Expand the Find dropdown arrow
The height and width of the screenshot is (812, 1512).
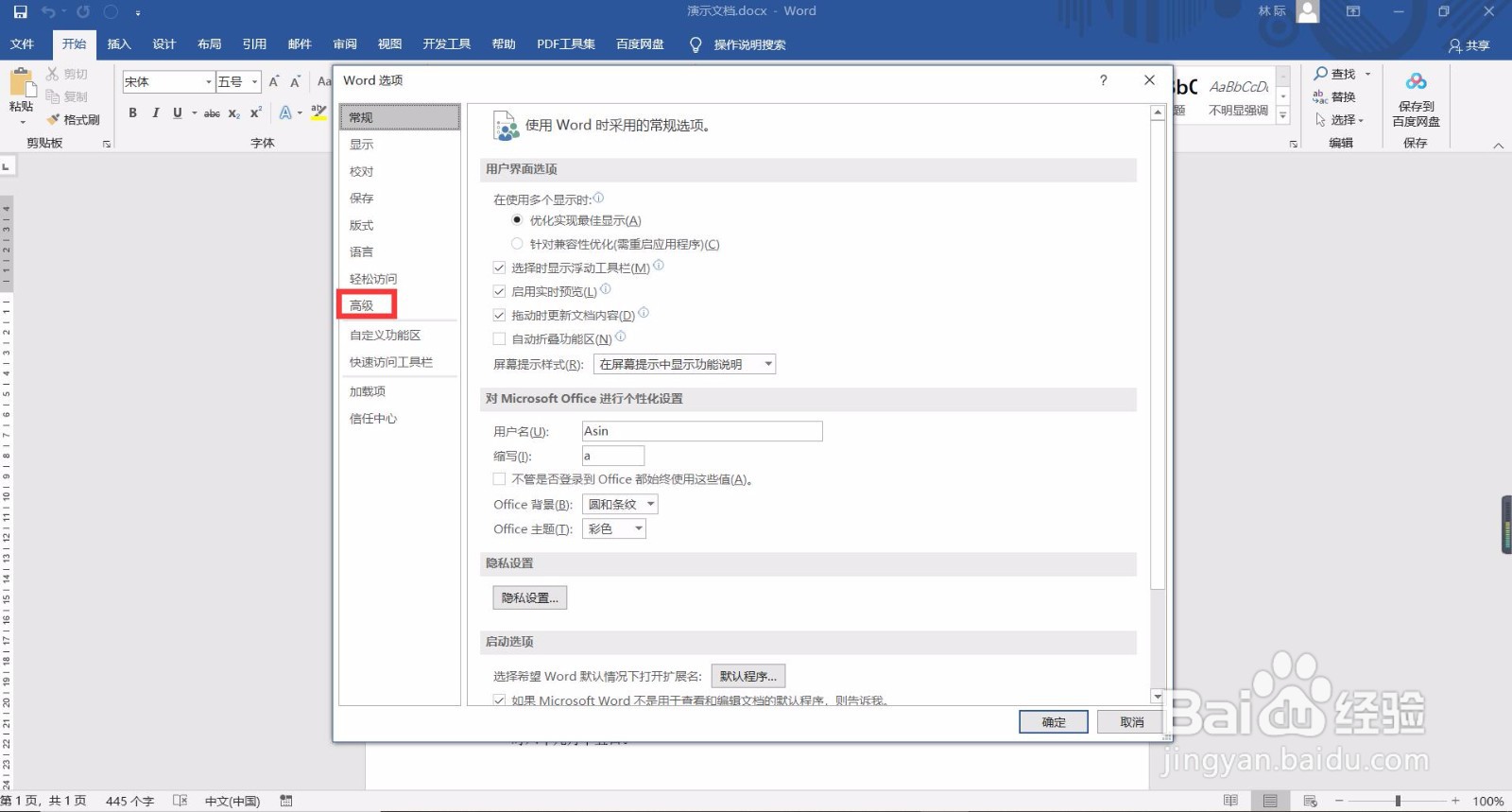pyautogui.click(x=1367, y=74)
